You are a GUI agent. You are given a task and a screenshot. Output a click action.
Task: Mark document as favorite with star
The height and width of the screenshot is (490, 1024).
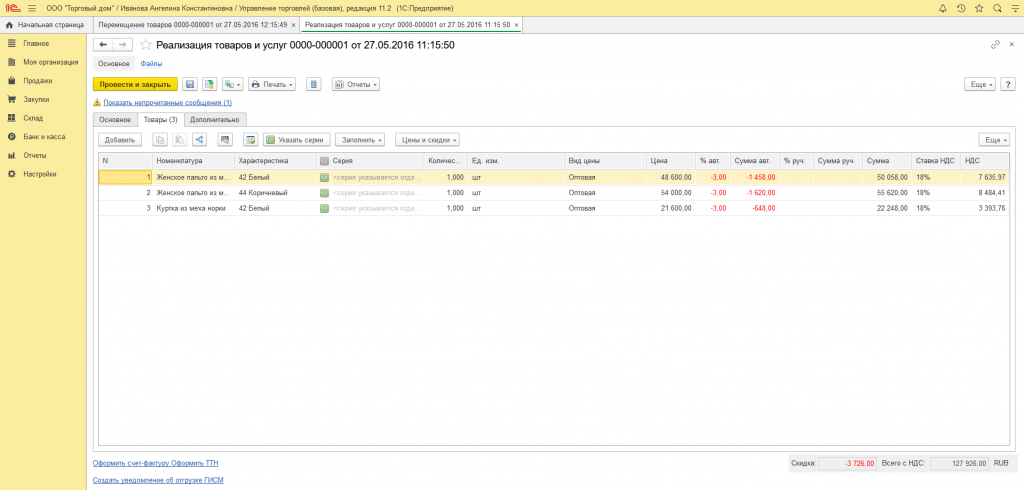146,45
